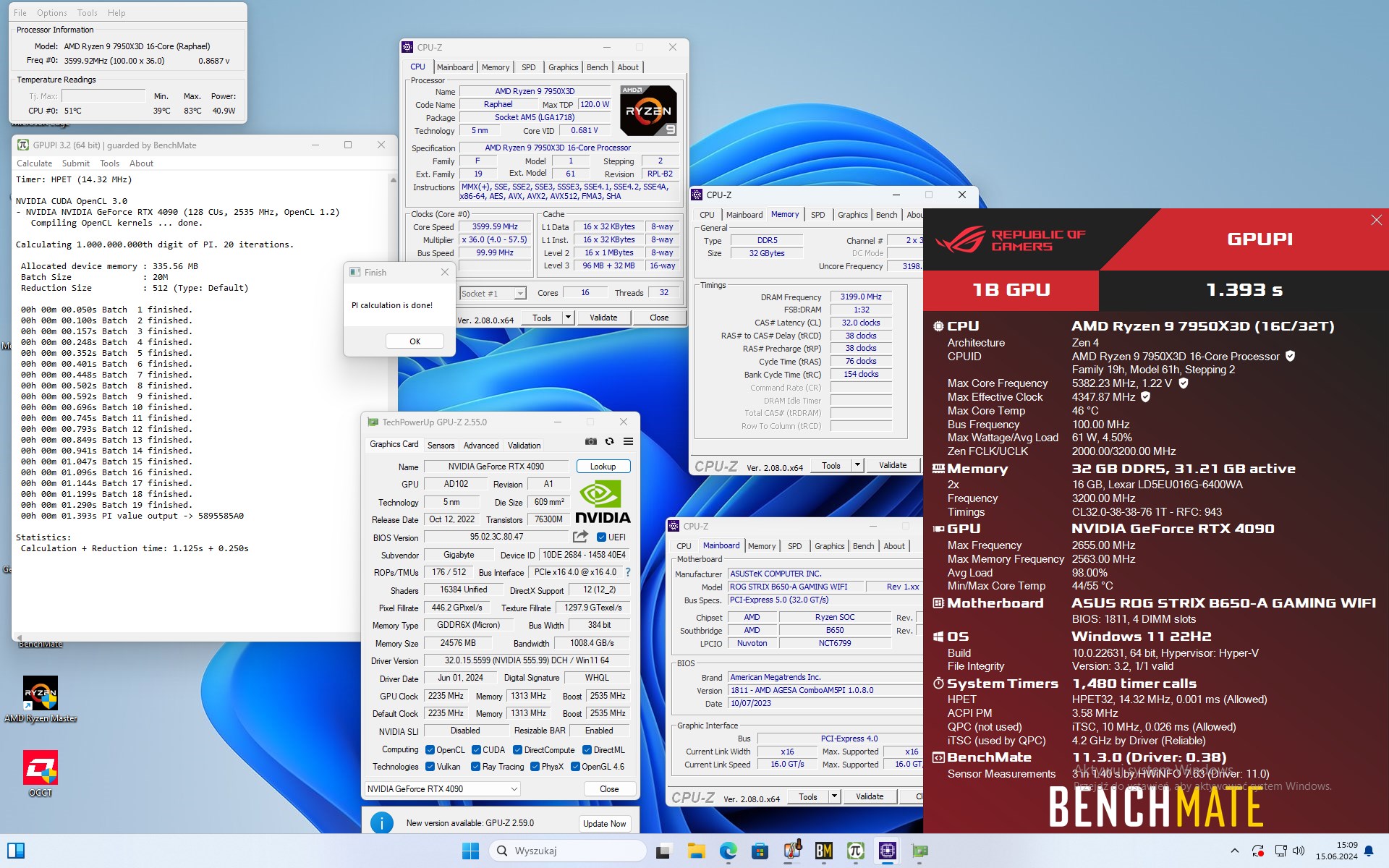Click the Close button in GPU-Z

point(609,789)
